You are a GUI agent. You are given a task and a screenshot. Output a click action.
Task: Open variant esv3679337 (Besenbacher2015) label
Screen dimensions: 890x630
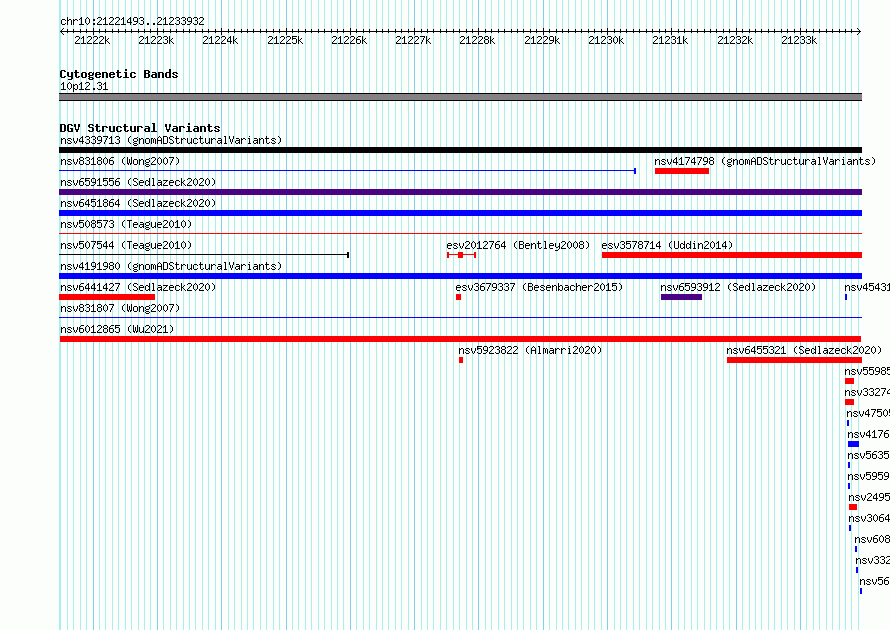[539, 287]
